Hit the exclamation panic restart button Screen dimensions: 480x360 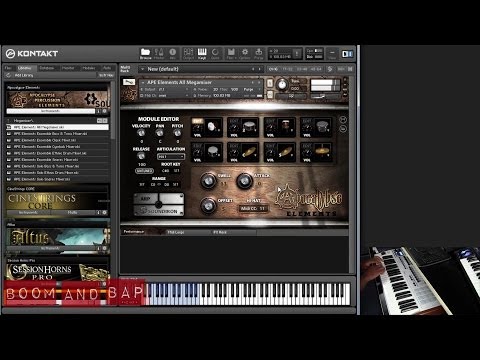tap(297, 53)
